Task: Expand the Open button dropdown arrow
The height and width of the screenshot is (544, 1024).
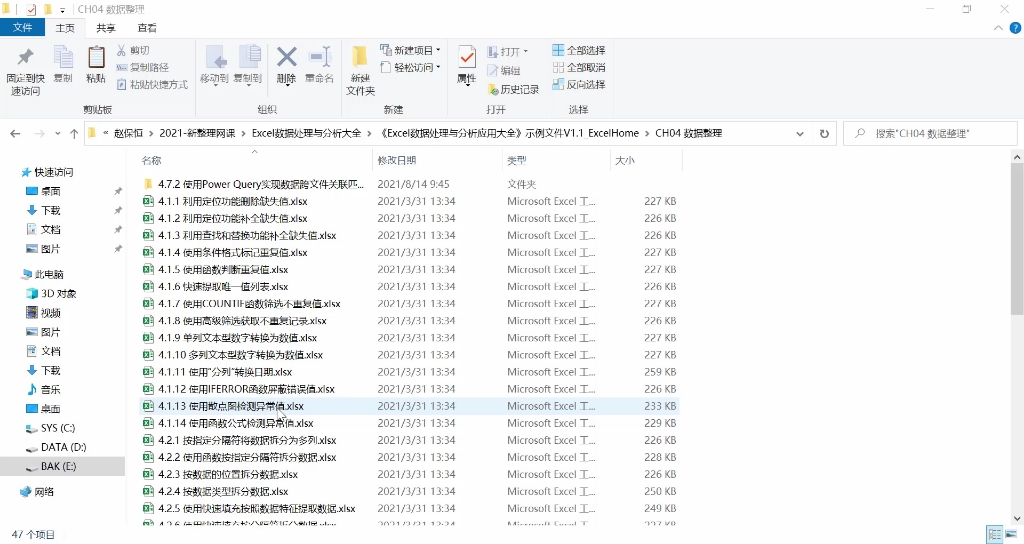Action: [525, 52]
